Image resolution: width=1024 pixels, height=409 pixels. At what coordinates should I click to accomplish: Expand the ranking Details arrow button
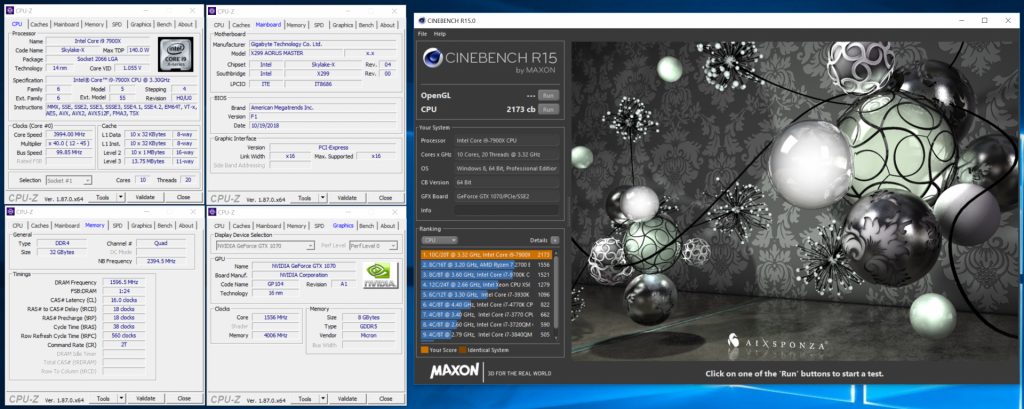tap(556, 240)
